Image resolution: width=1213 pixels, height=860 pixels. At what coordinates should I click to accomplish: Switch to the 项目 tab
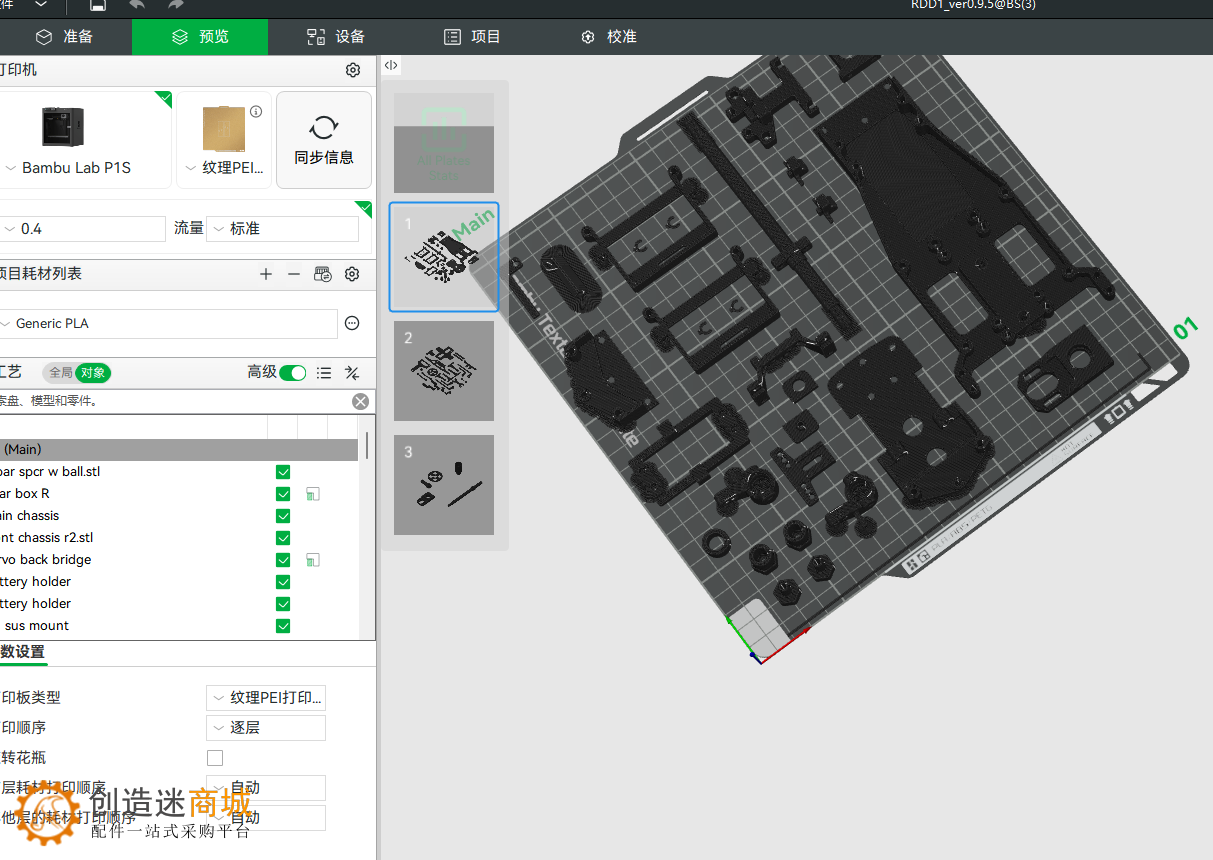coord(471,36)
